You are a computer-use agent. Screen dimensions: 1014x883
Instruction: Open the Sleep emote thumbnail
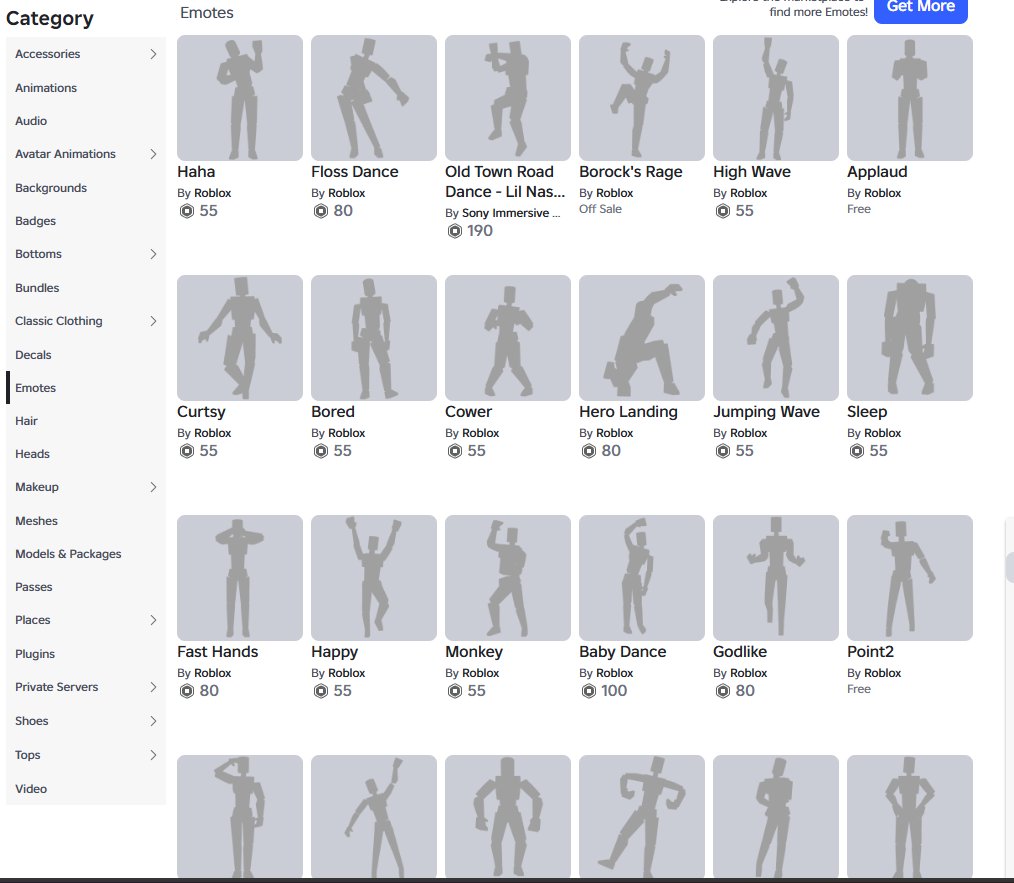point(909,338)
